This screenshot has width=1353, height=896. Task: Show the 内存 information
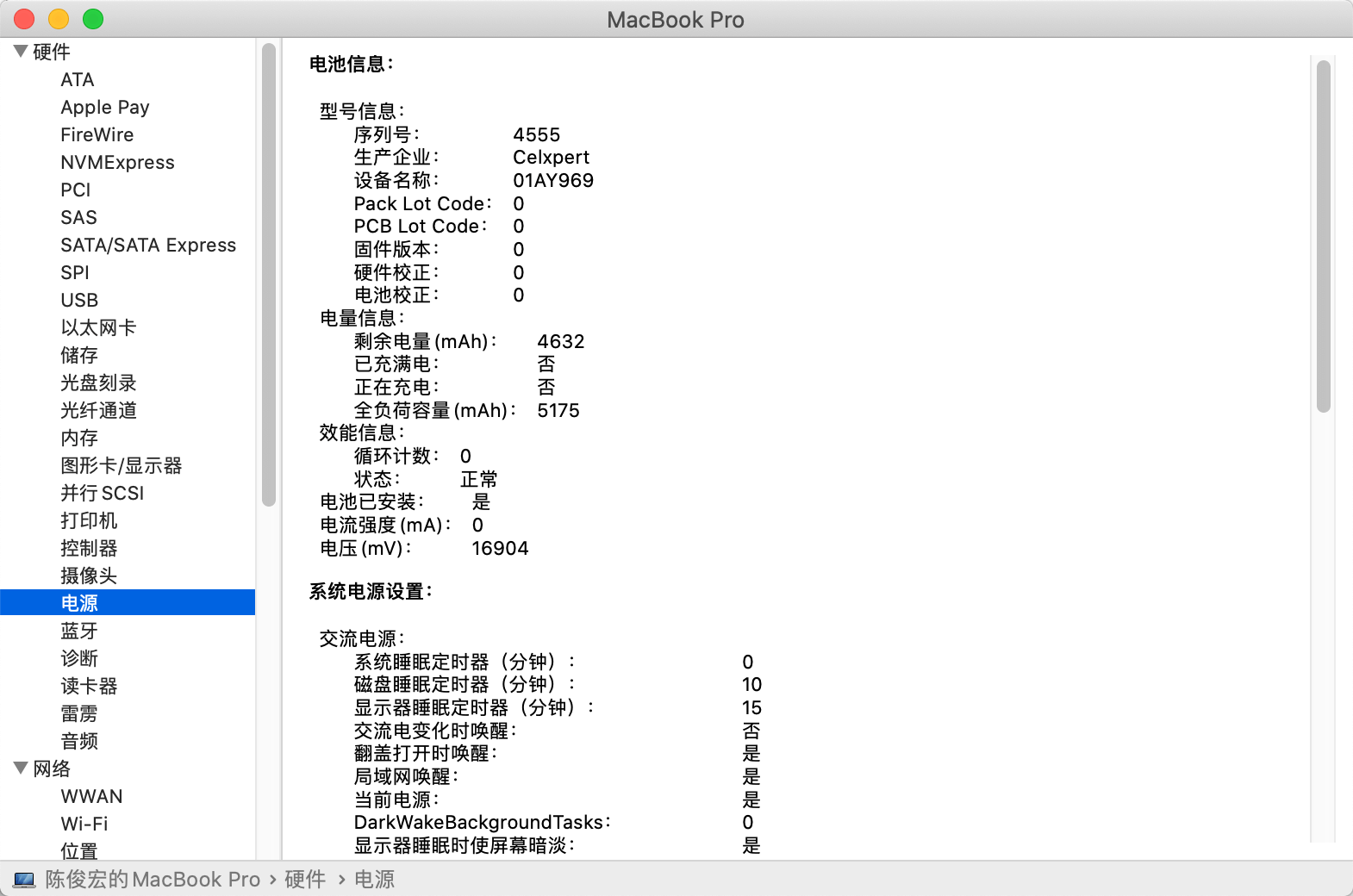(x=79, y=438)
